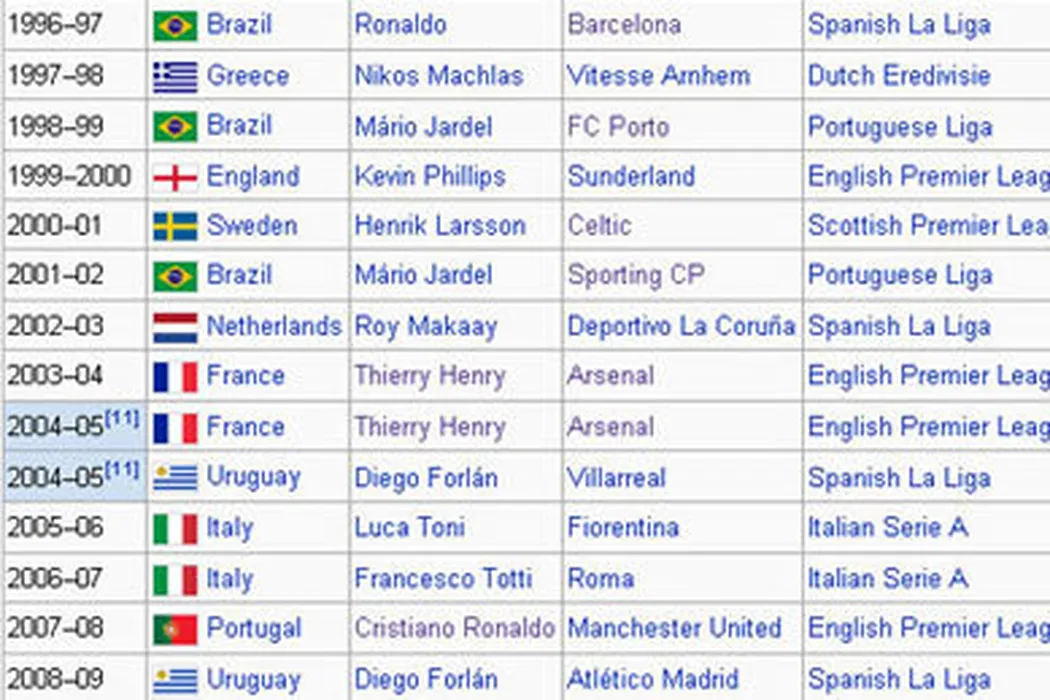Go to the Deportivo La Coruña club link
Screen dimensions: 1050x700
click(681, 327)
